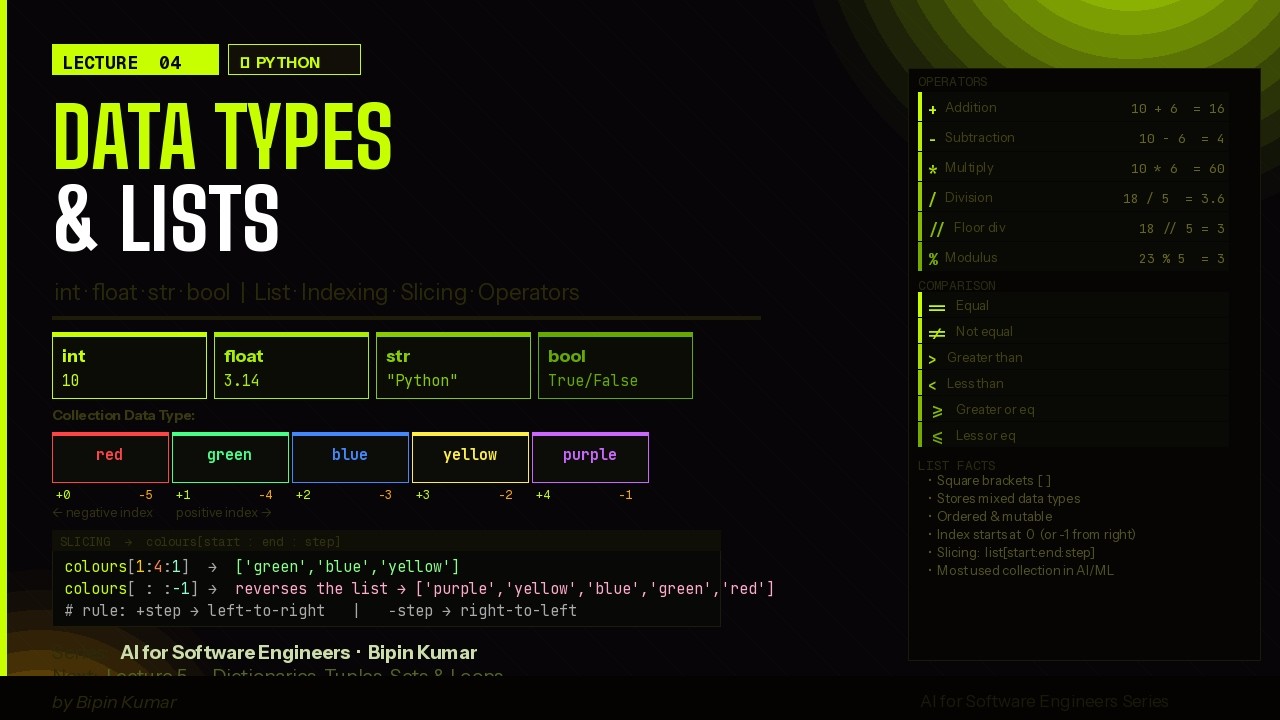
Task: Click the 'reverses the list' code line
Action: tap(419, 589)
